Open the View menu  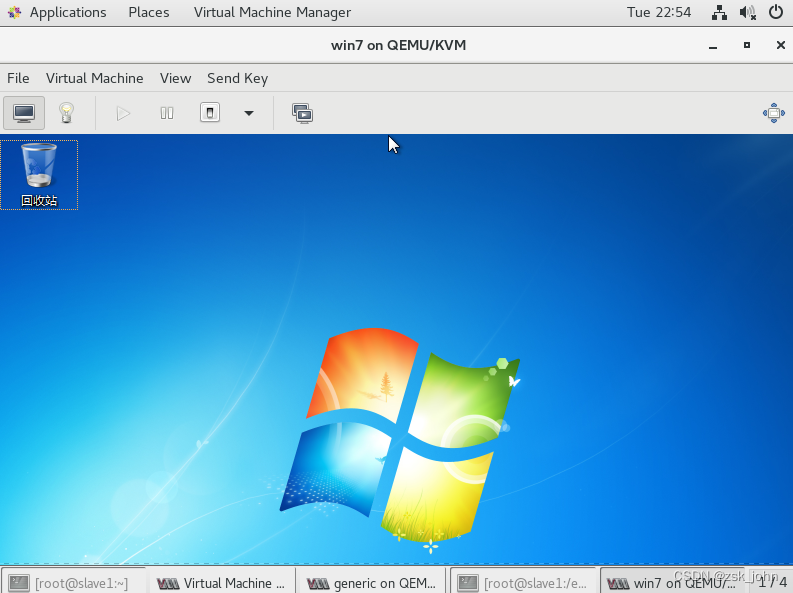click(175, 78)
